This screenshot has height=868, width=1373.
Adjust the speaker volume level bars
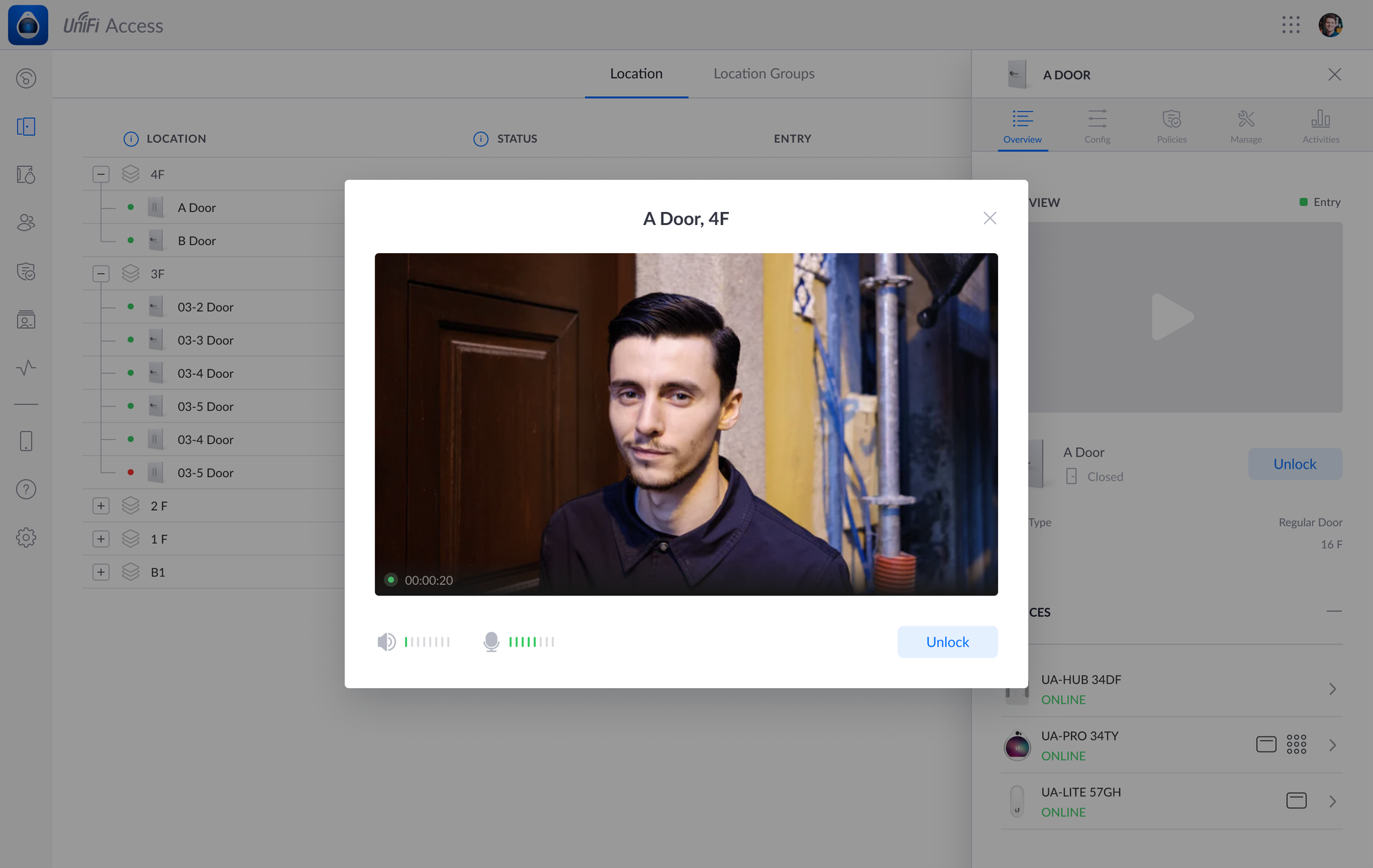(427, 642)
